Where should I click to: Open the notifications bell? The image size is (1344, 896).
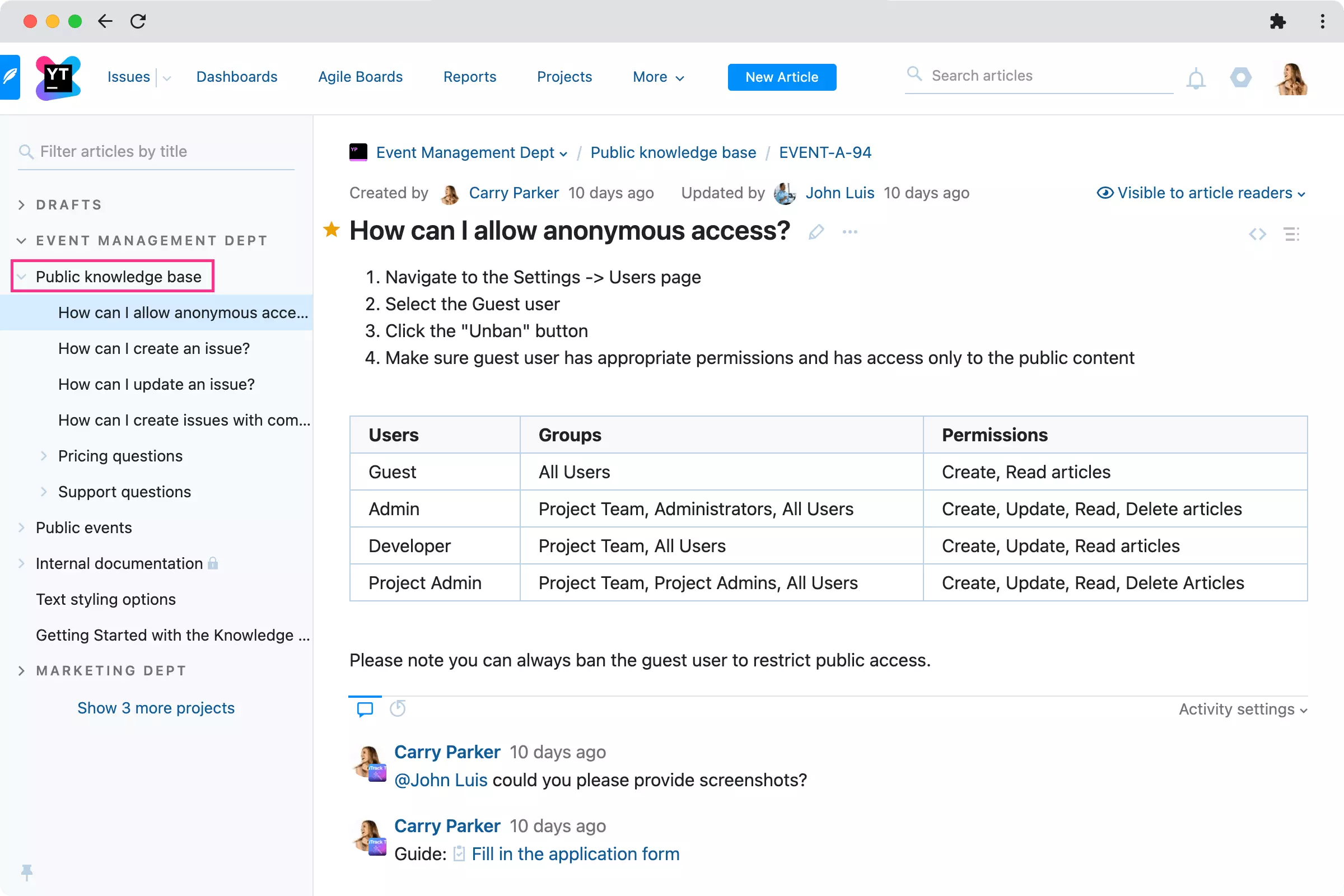point(1196,78)
